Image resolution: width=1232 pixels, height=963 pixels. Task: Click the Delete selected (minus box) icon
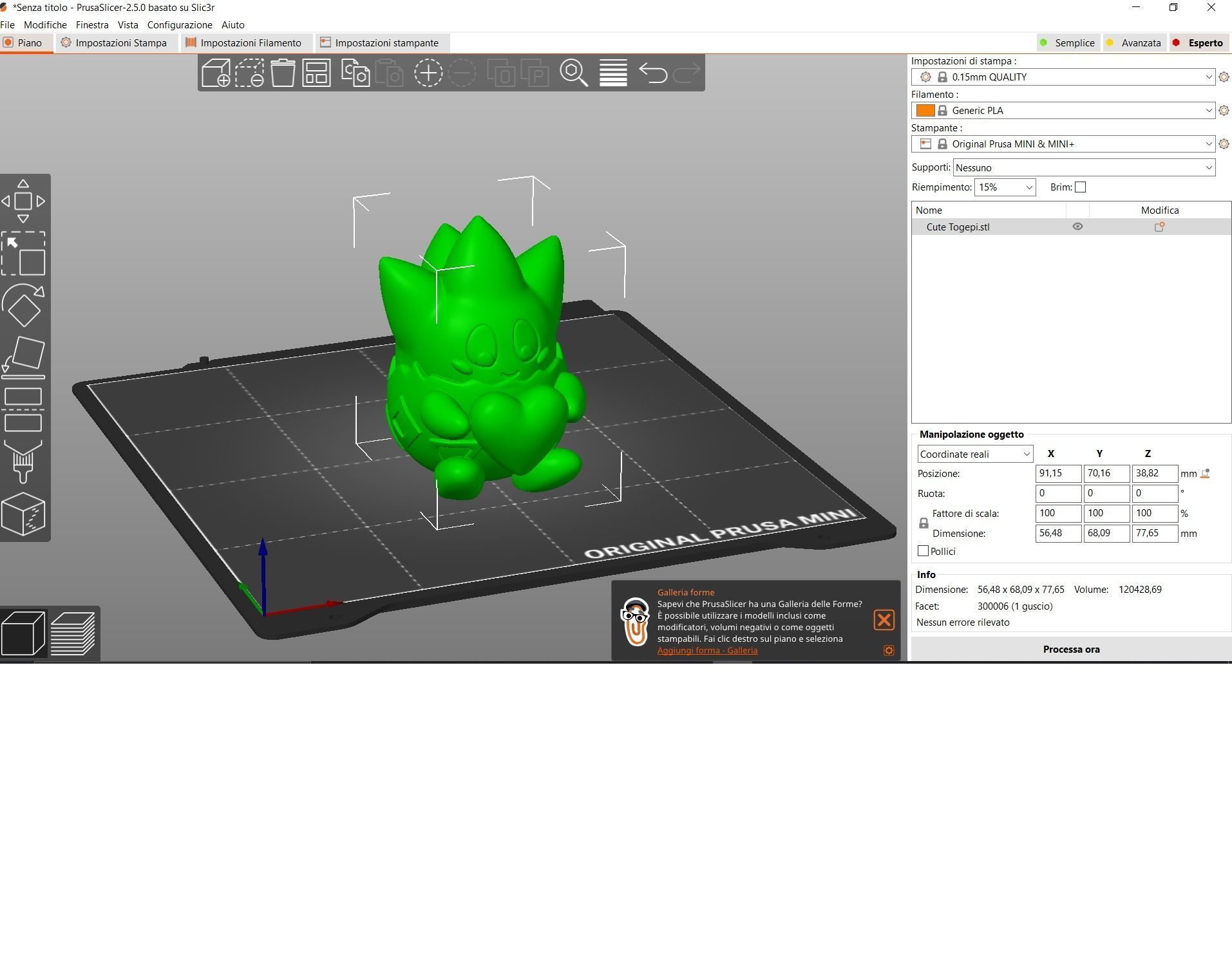(x=250, y=73)
